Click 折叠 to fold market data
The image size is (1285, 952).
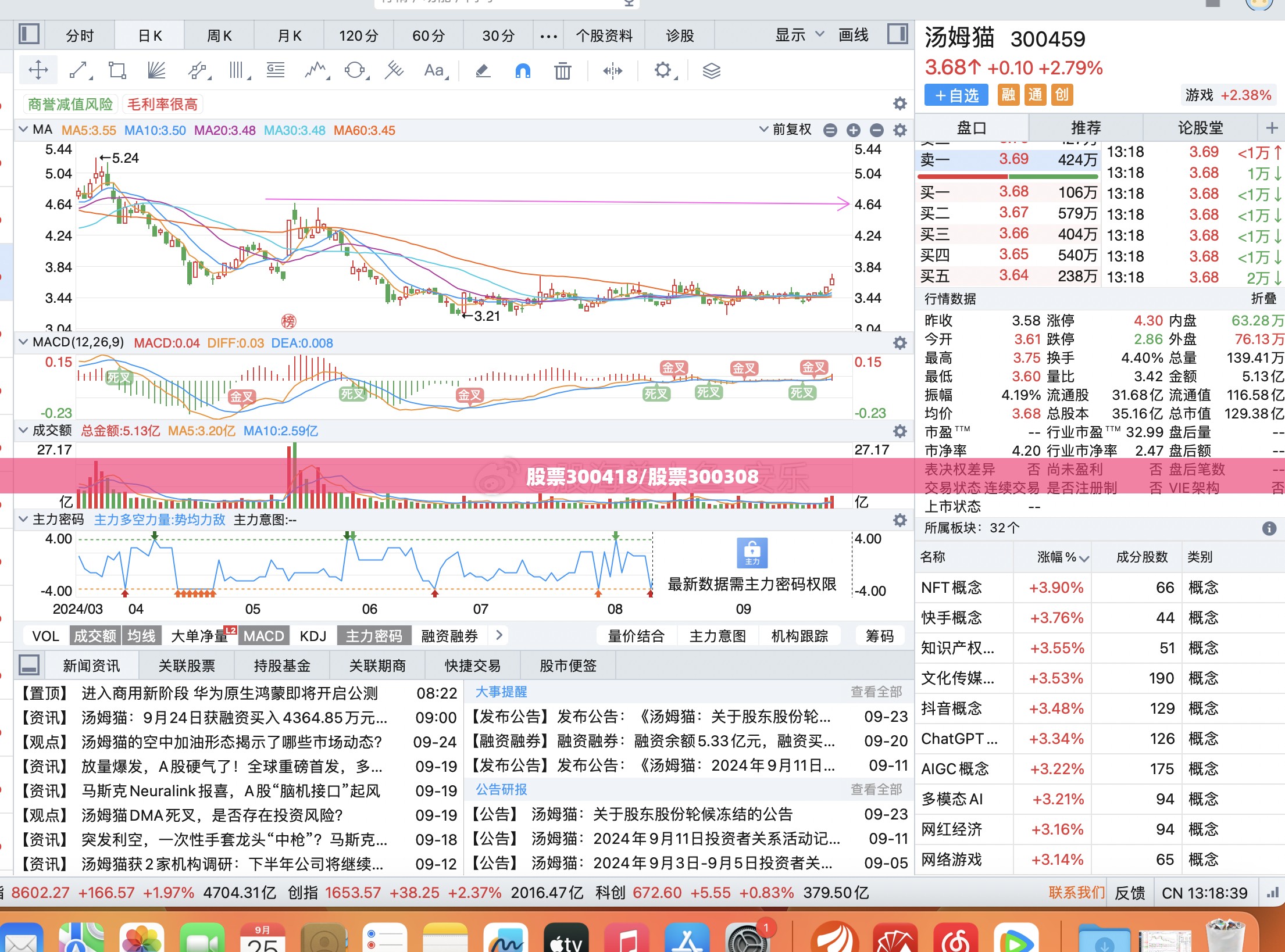point(1263,299)
